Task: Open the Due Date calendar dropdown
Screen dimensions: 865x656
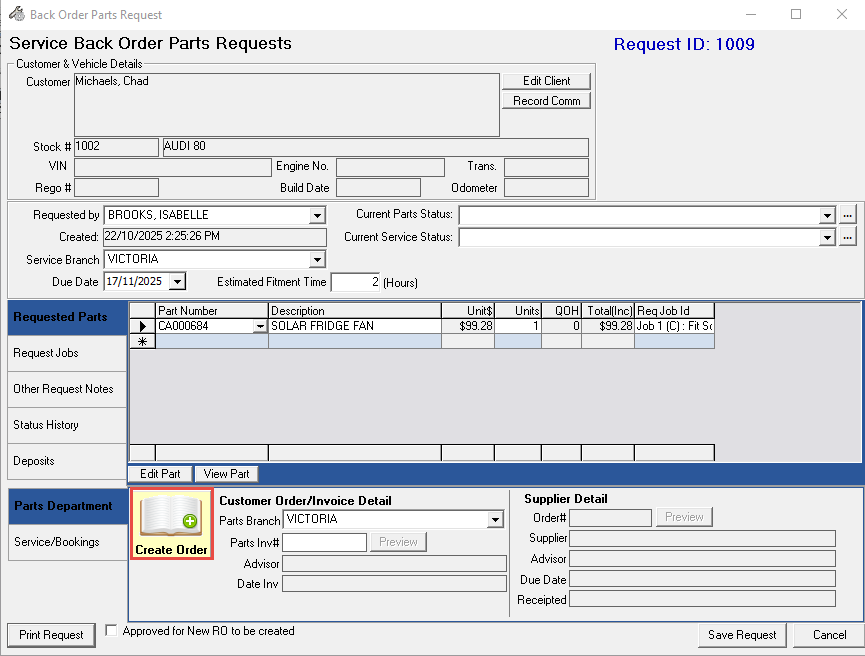Action: pos(177,282)
